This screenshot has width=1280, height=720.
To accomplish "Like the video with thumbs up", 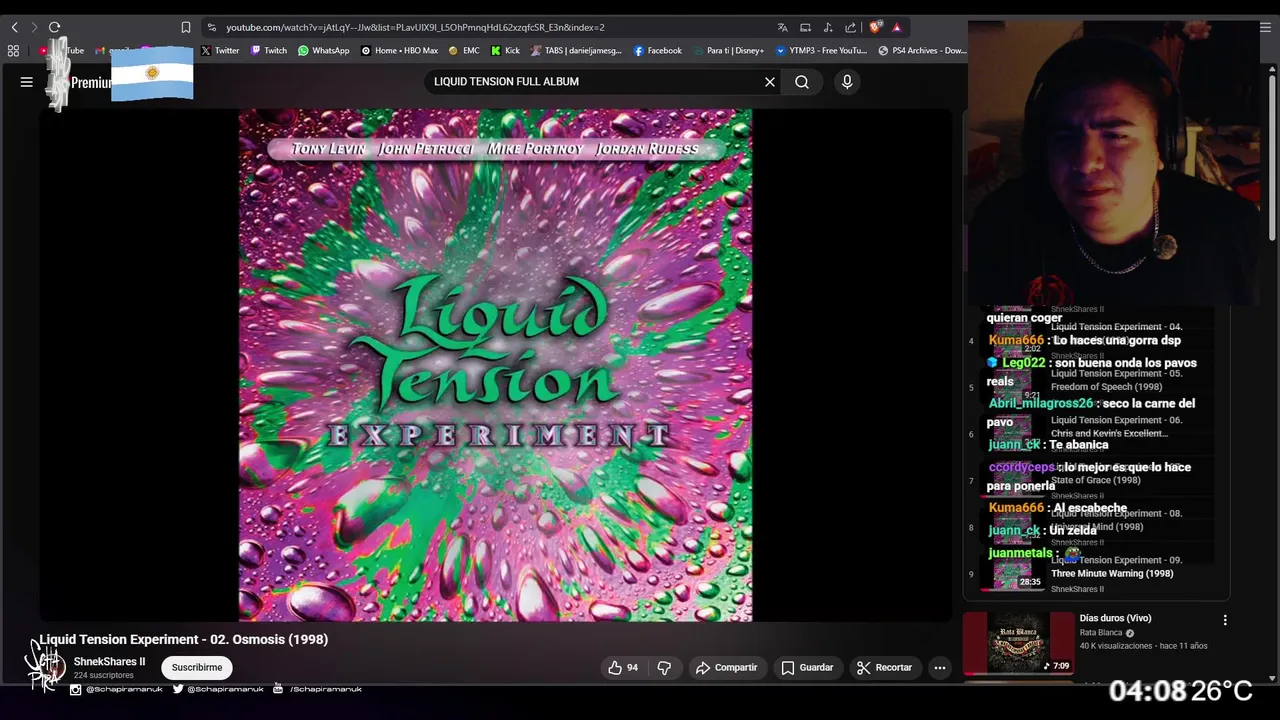I will click(x=623, y=667).
